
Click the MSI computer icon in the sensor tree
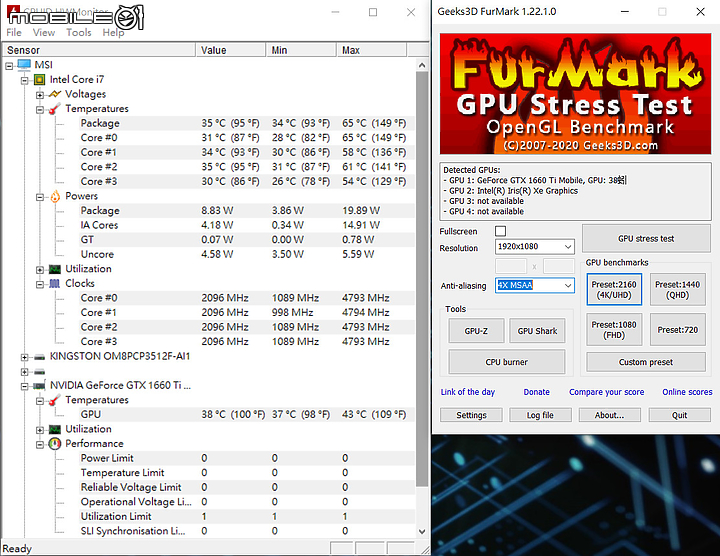pos(24,65)
